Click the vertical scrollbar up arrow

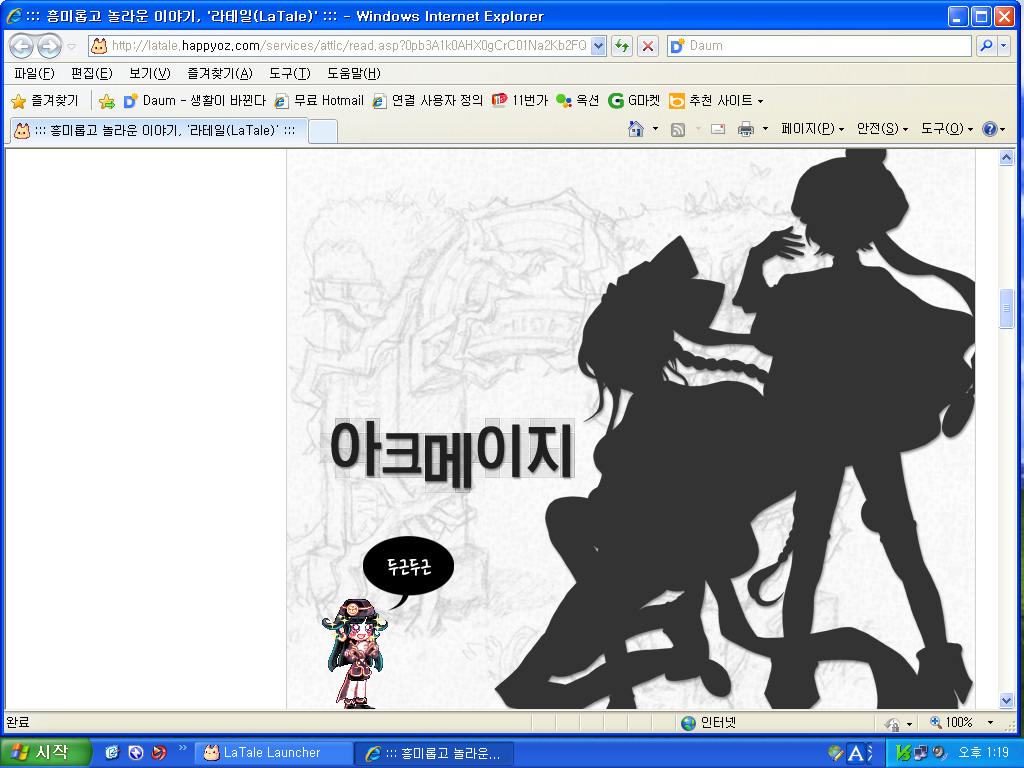click(1006, 157)
